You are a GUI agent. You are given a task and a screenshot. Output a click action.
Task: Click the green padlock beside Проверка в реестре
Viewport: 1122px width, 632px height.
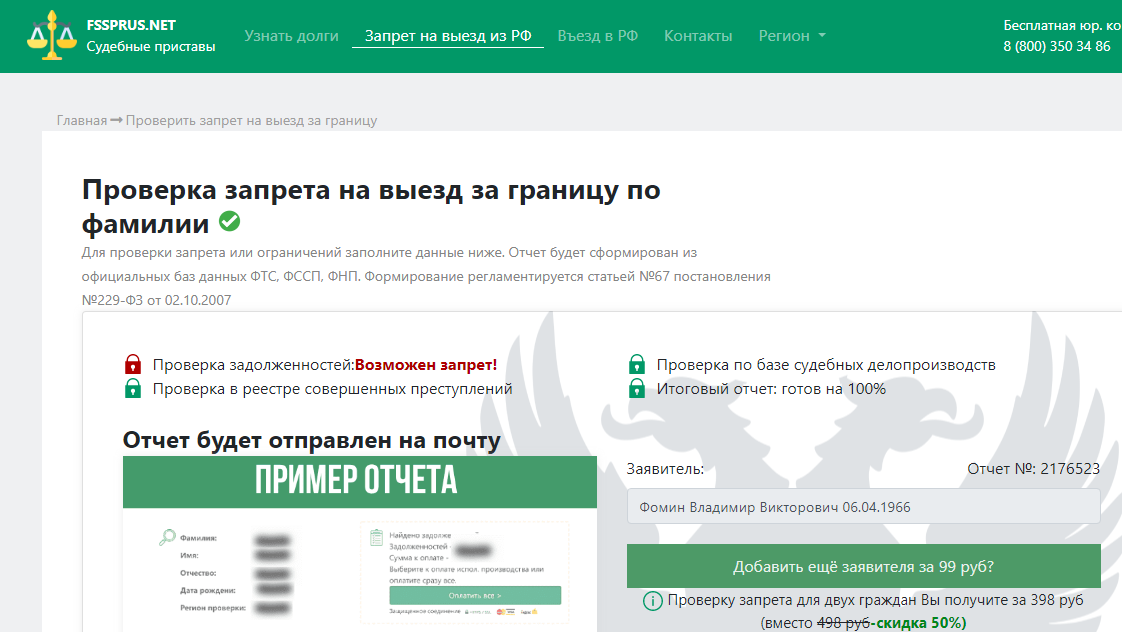[x=132, y=388]
